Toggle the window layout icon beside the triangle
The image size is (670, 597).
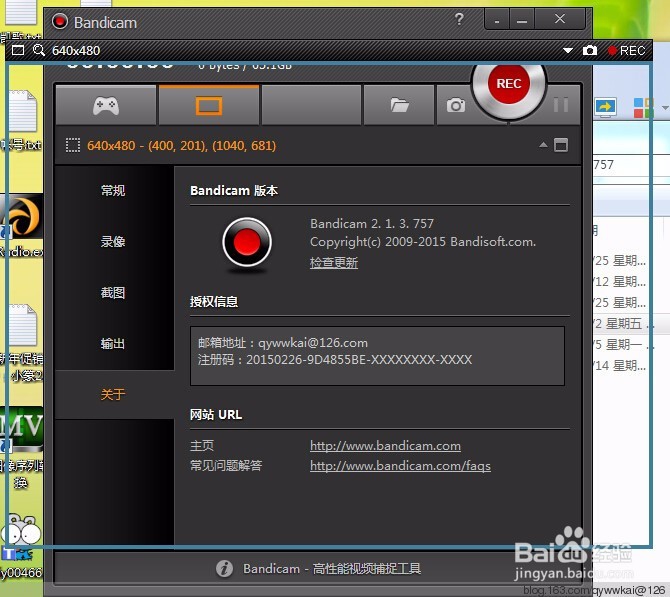[561, 145]
